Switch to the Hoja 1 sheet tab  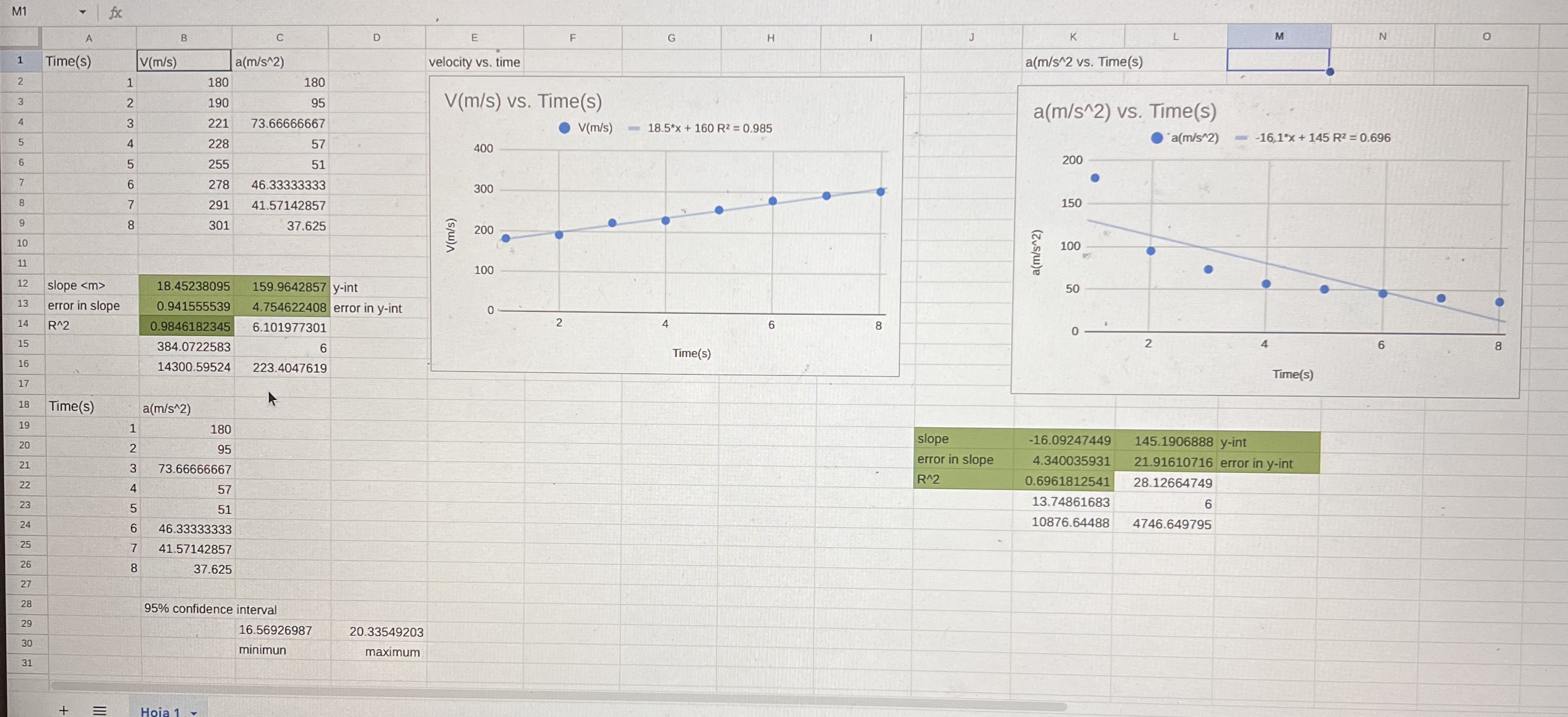[x=160, y=711]
